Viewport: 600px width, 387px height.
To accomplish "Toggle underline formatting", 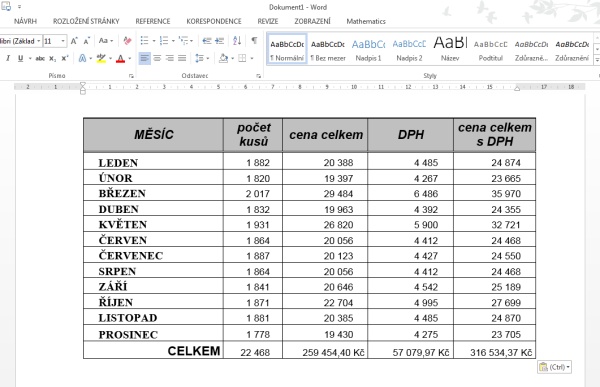I will [x=20, y=58].
